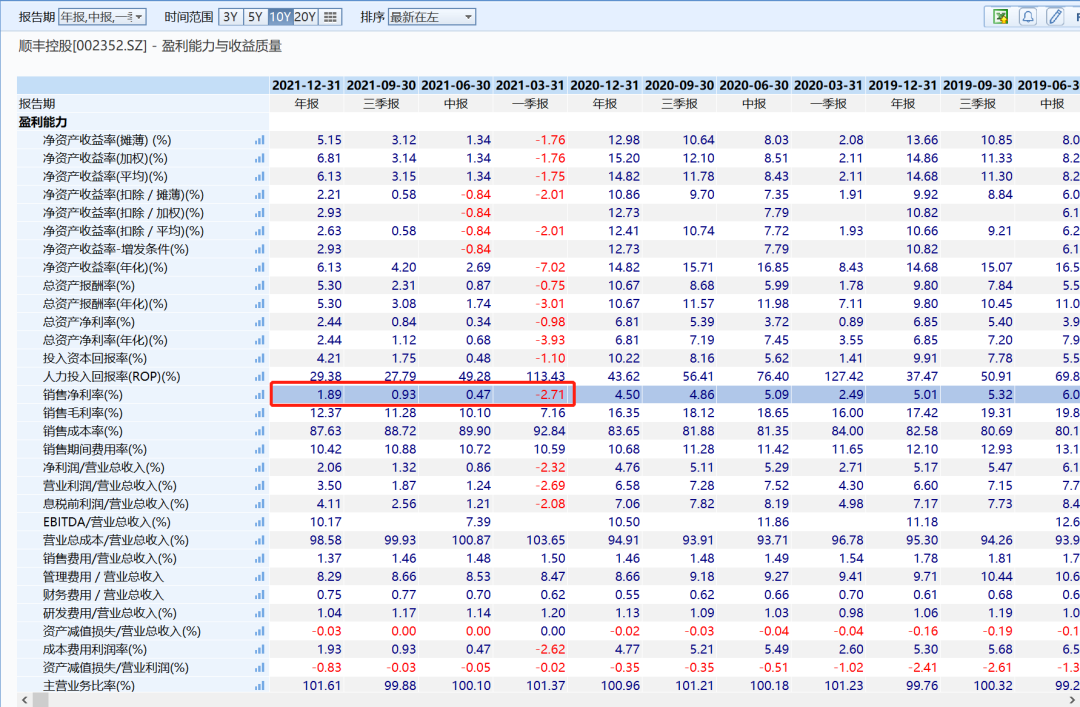Viewport: 1080px width, 707px height.
Task: Open trend chart icon for 主营业务比率
Action: pos(260,686)
